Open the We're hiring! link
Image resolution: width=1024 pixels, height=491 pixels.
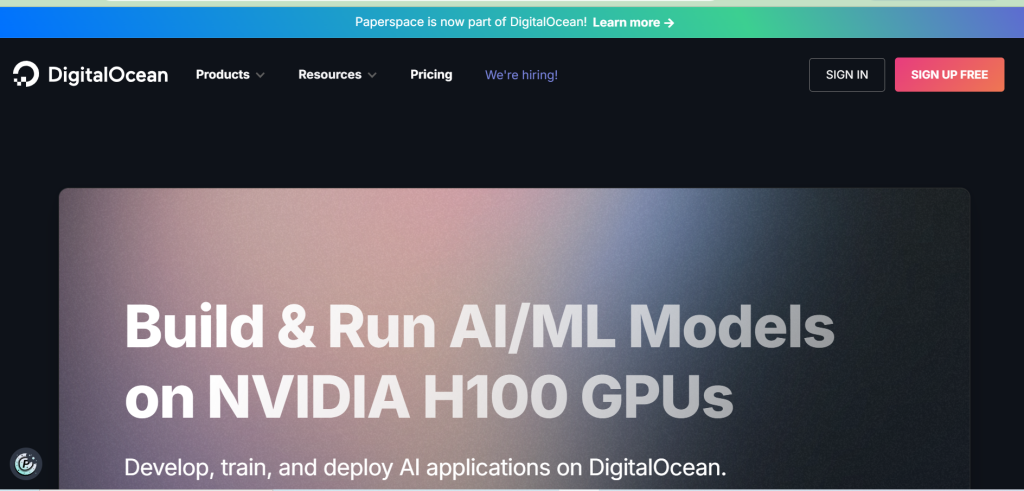click(521, 75)
